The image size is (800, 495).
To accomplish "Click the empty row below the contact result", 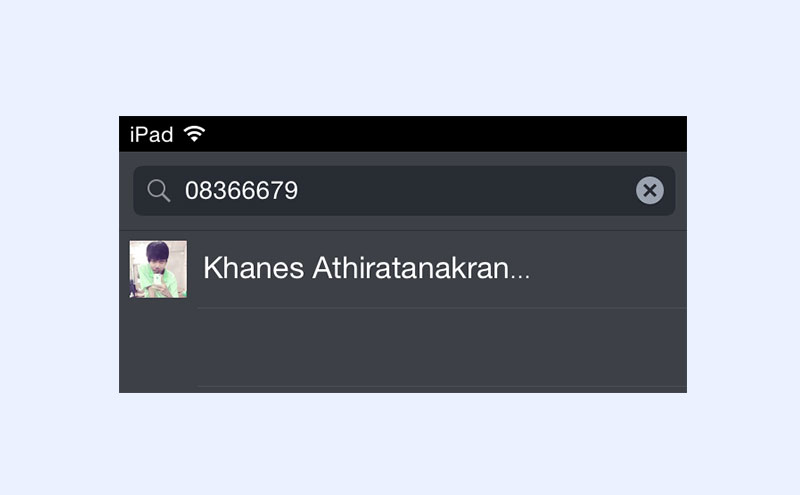I will pos(403,347).
